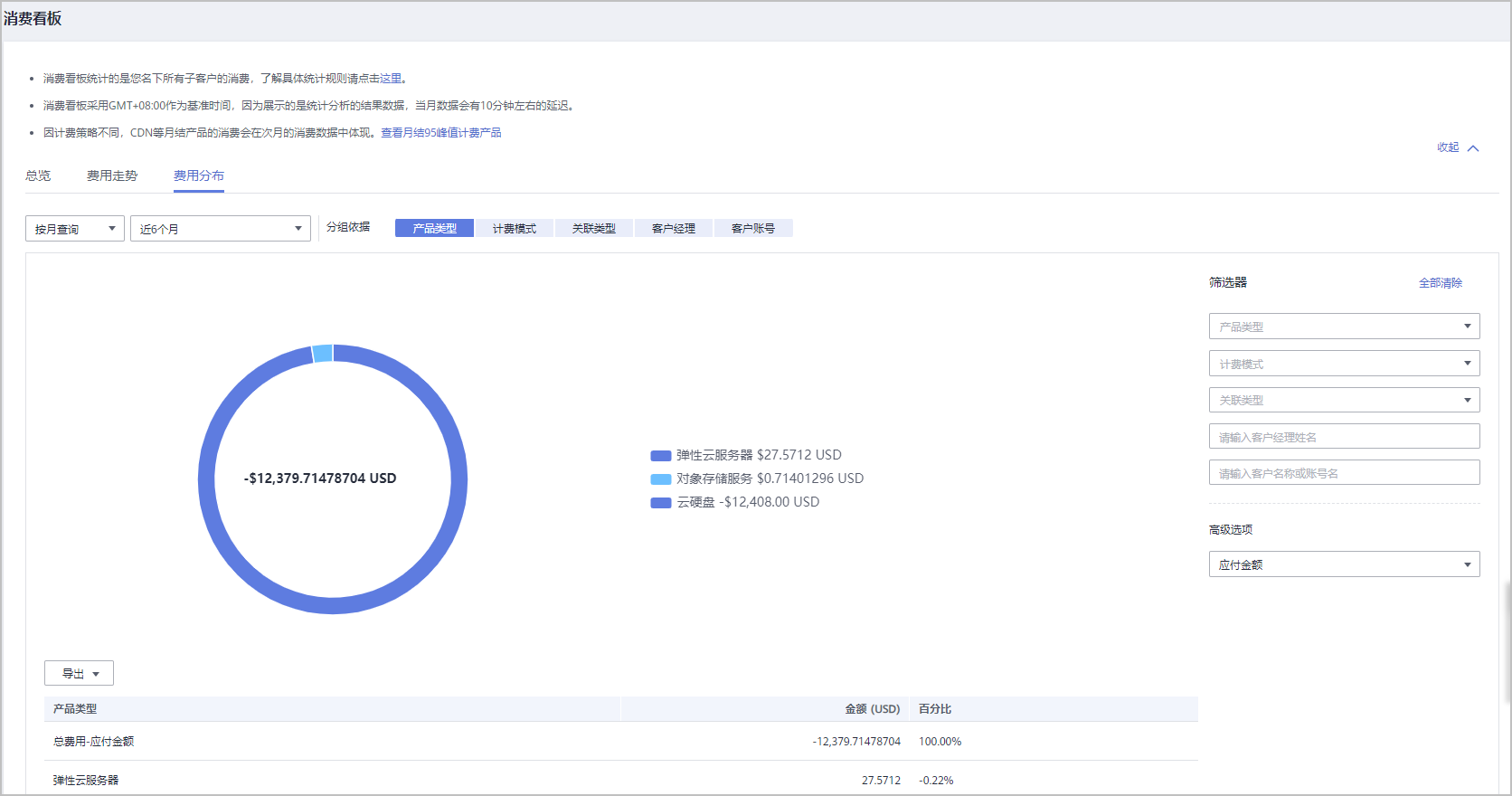Click the 导出 export button
Image resolution: width=1512 pixels, height=796 pixels.
coord(79,674)
